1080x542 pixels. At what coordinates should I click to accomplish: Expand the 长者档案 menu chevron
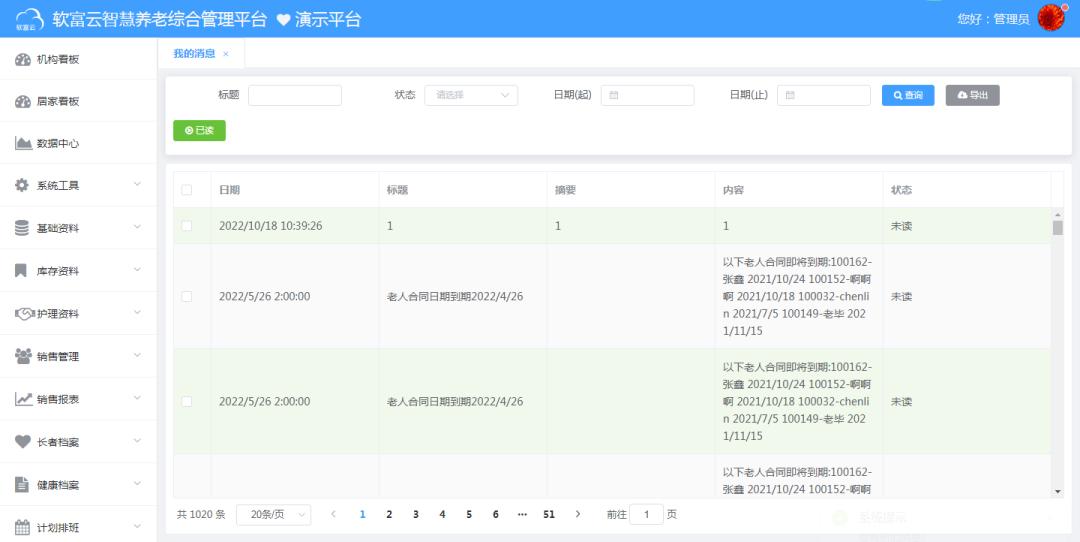click(137, 440)
